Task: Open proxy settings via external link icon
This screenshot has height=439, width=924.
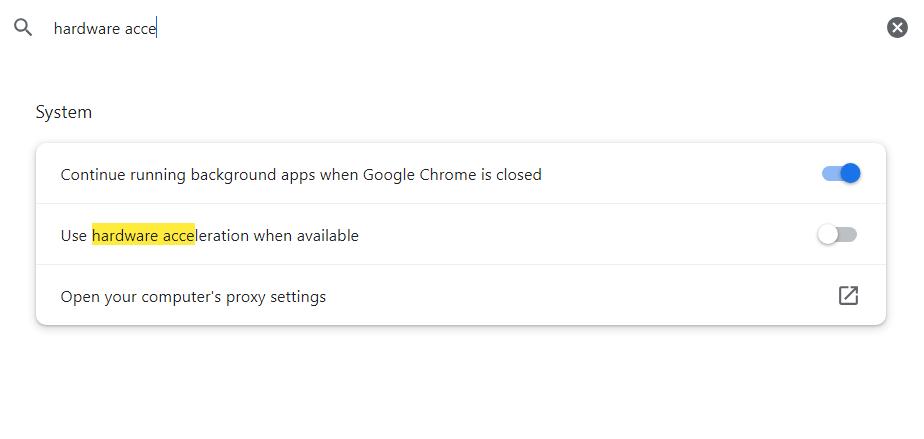Action: point(848,295)
